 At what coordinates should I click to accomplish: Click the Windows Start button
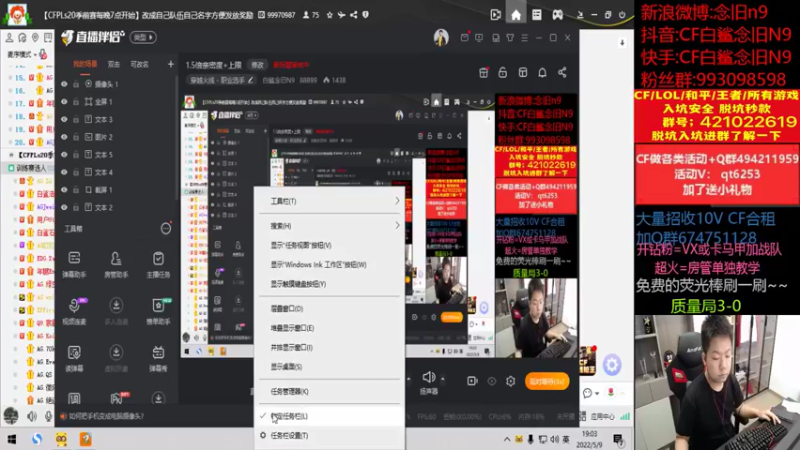click(x=11, y=439)
